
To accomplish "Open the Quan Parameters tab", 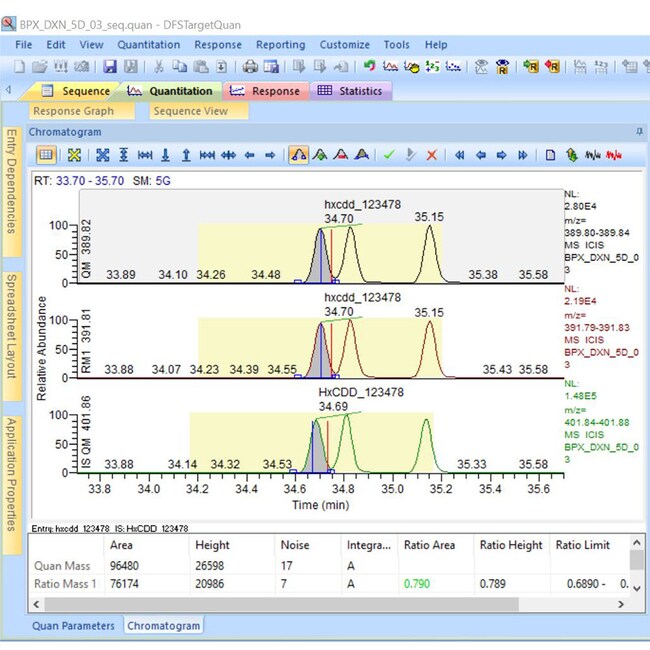I will point(75,626).
